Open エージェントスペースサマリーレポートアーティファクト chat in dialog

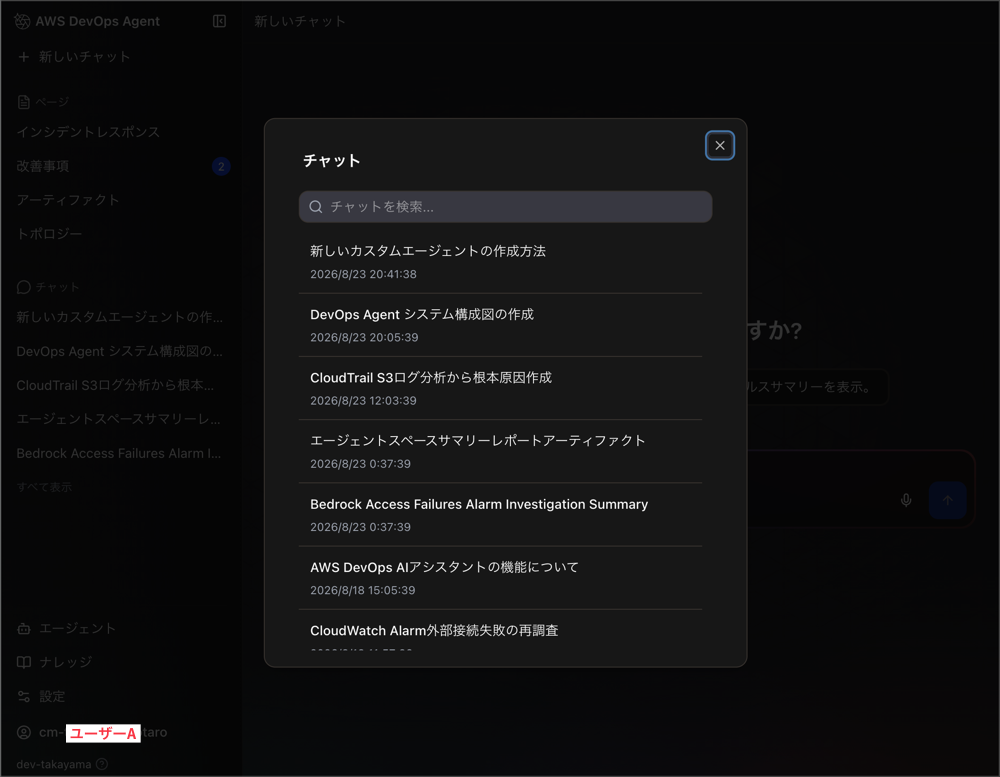500,452
